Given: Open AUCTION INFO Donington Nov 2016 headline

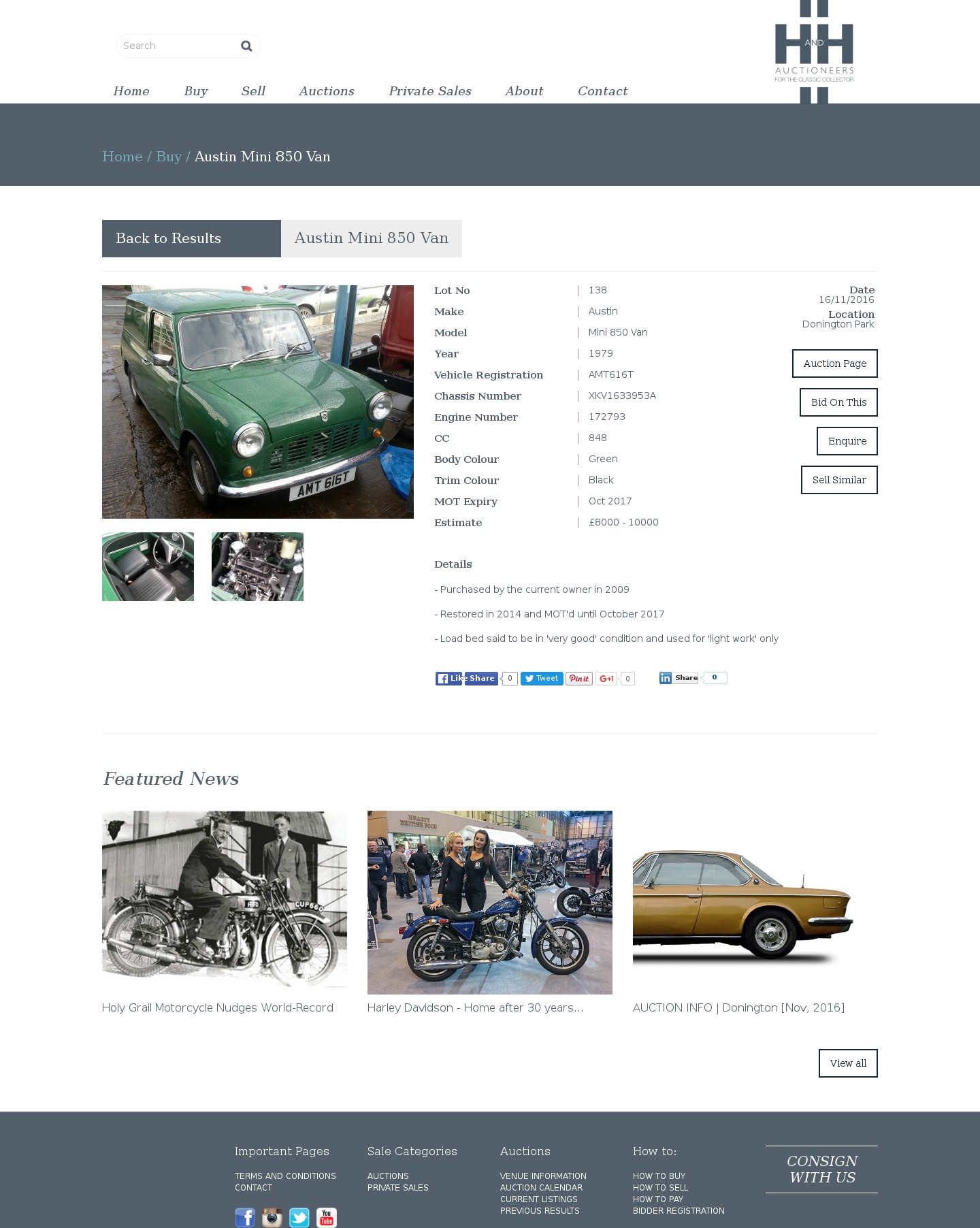Looking at the screenshot, I should (738, 1007).
